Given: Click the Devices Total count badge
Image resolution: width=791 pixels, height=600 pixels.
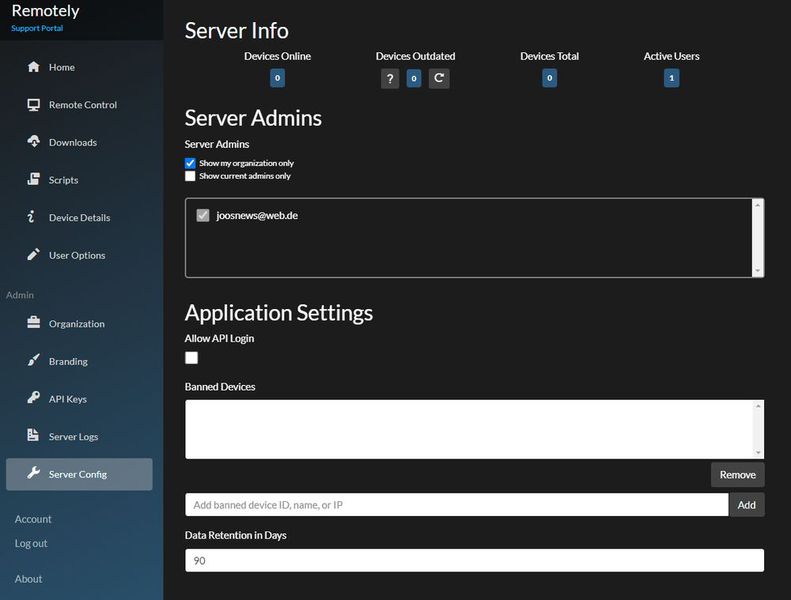Looking at the screenshot, I should pyautogui.click(x=549, y=78).
